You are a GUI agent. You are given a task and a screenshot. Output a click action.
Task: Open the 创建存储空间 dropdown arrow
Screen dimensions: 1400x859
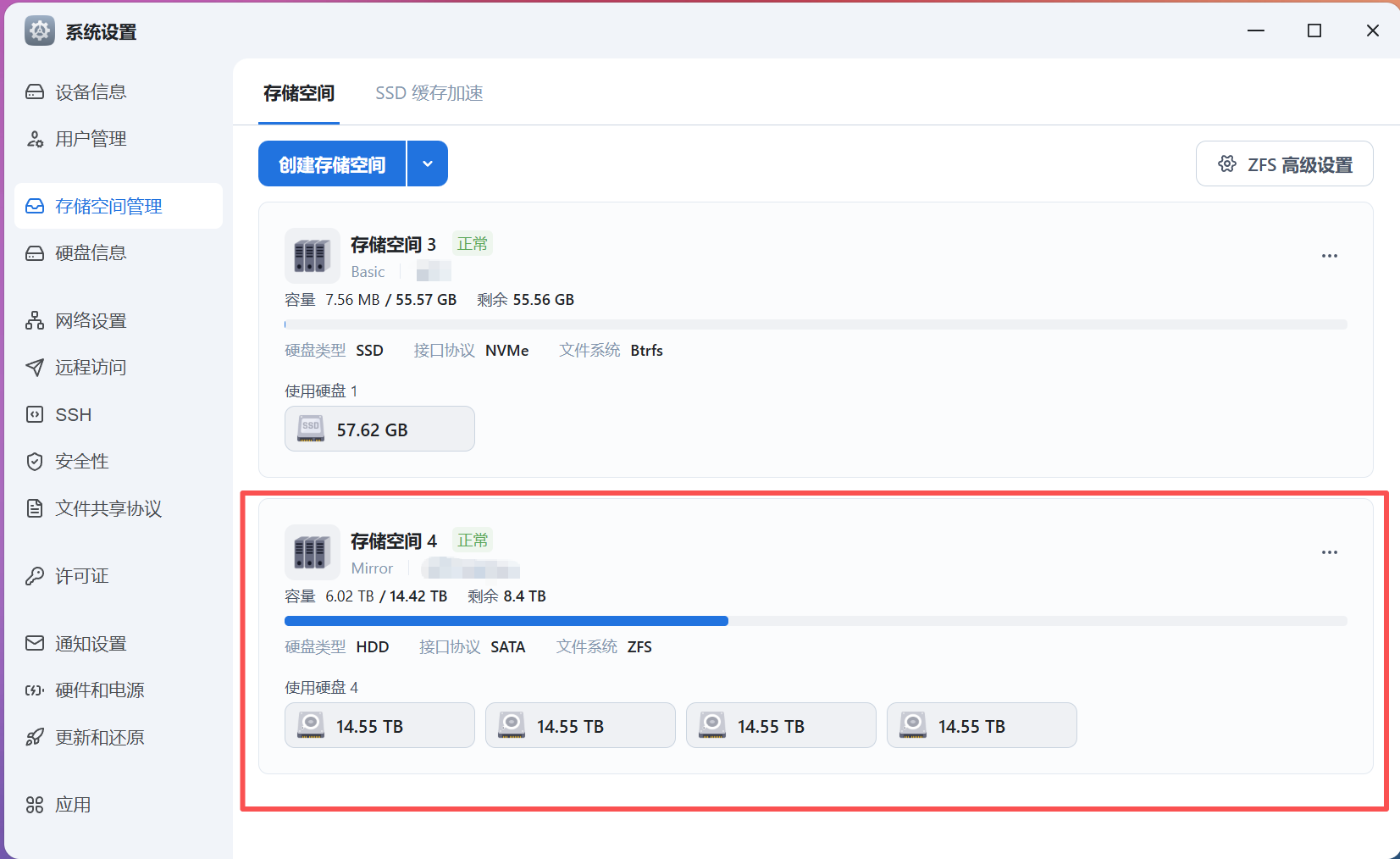point(428,163)
